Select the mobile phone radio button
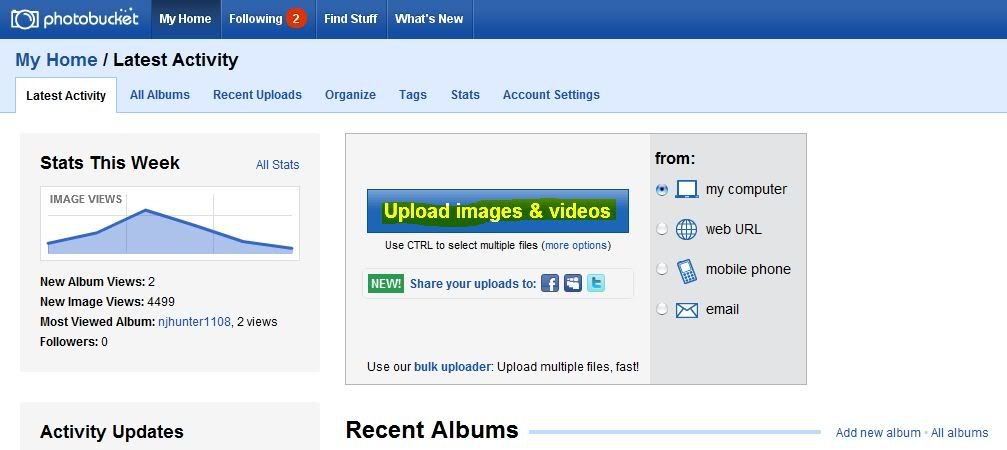1007x450 pixels. [x=662, y=270]
